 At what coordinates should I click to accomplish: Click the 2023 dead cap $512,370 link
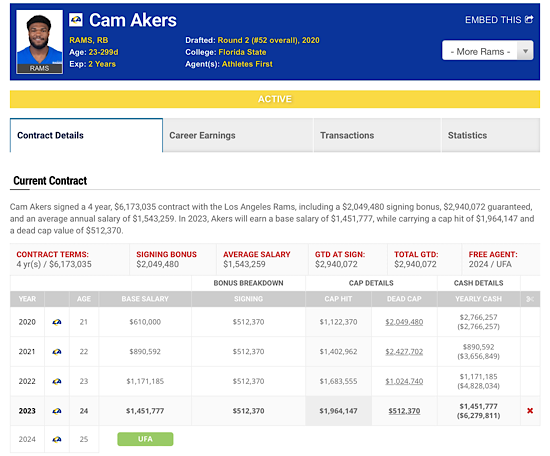(x=404, y=411)
